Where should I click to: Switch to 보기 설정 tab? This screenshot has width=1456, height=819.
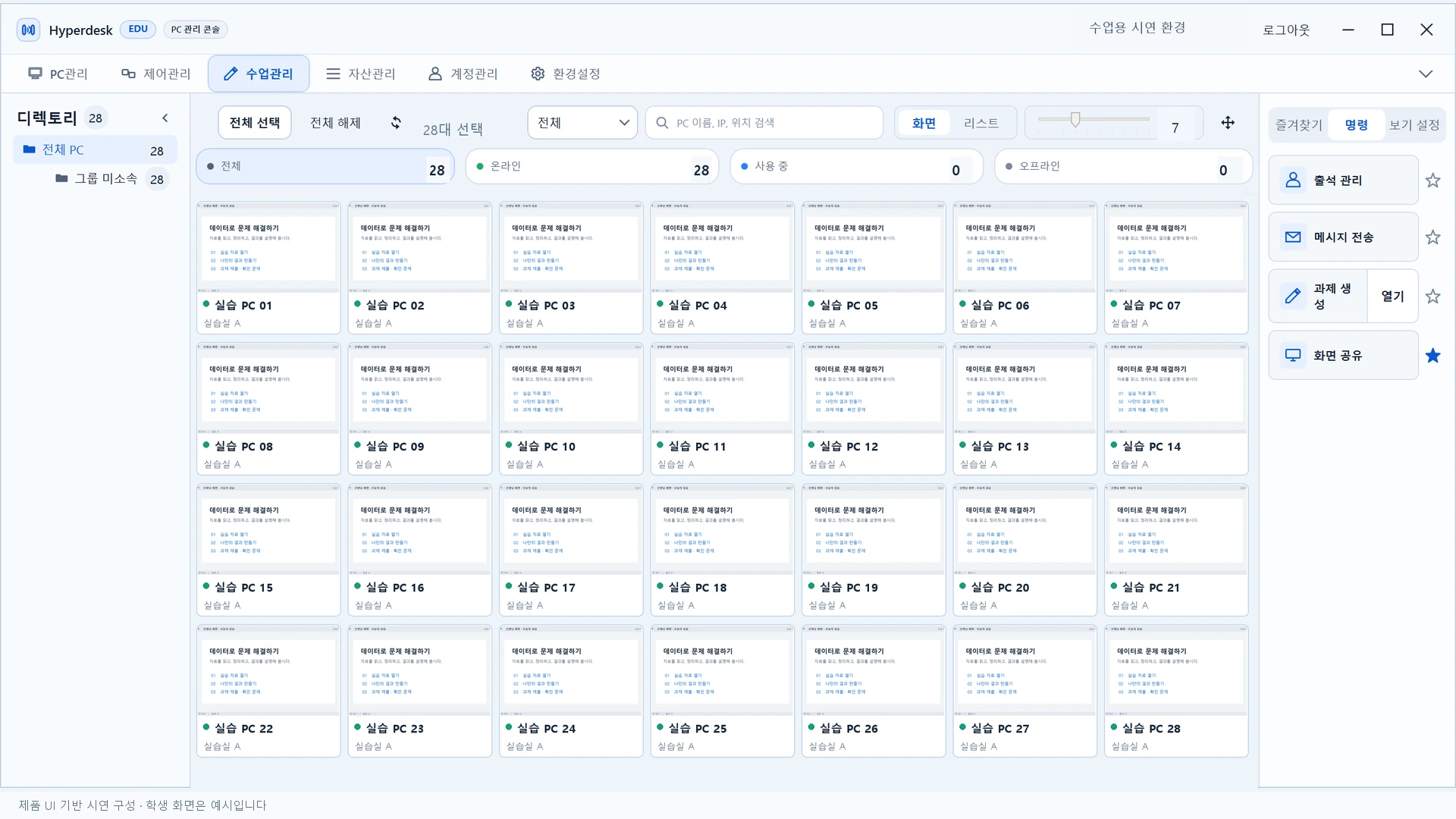1414,125
